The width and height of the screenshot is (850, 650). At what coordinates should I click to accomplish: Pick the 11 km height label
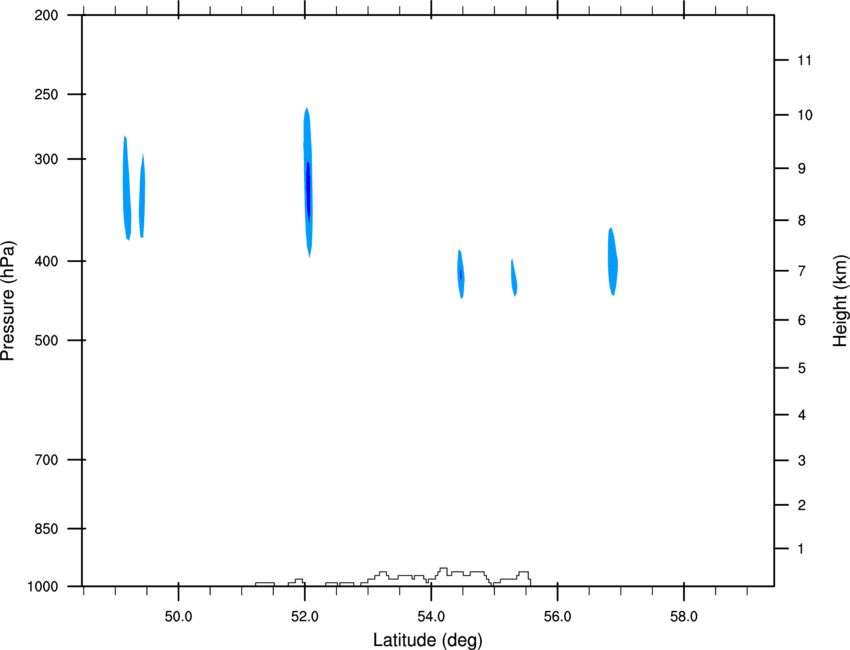click(x=804, y=60)
